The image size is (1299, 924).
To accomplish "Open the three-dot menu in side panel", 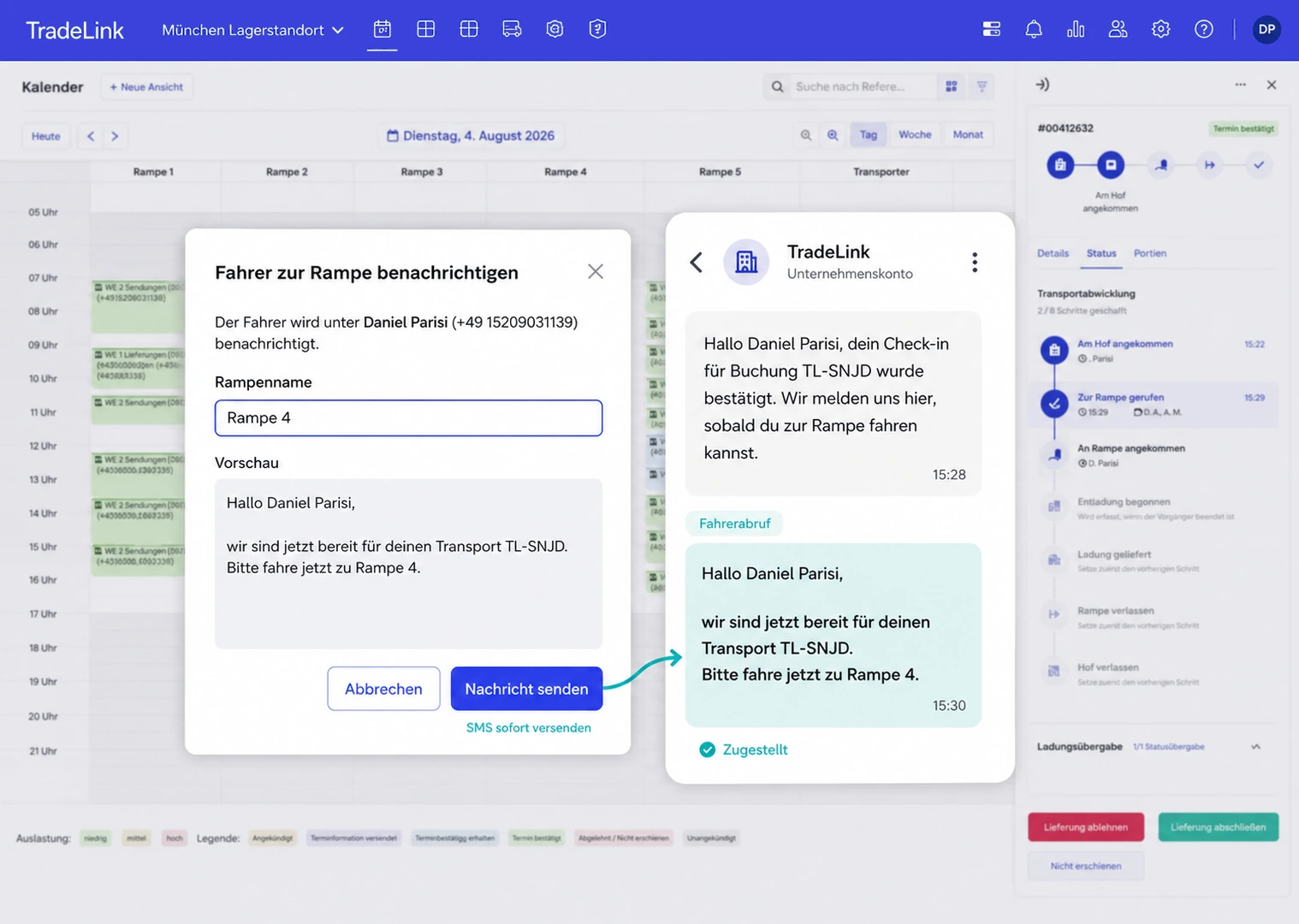I will coord(1240,85).
